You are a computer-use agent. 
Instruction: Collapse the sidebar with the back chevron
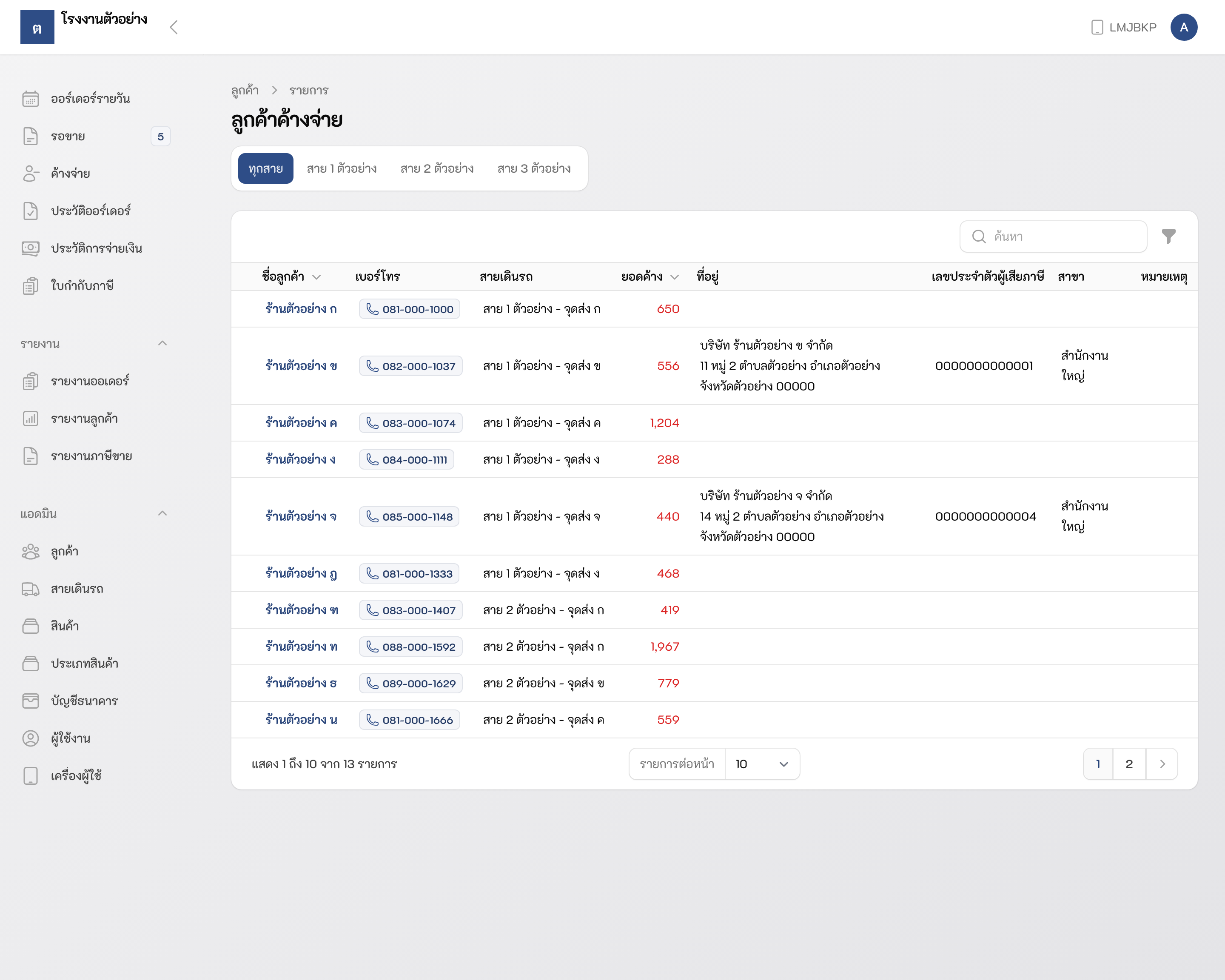click(174, 27)
